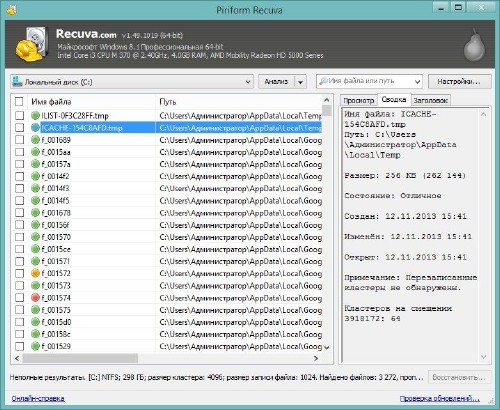Check the box for f_001689
This screenshot has width=500, height=410.
click(20, 140)
